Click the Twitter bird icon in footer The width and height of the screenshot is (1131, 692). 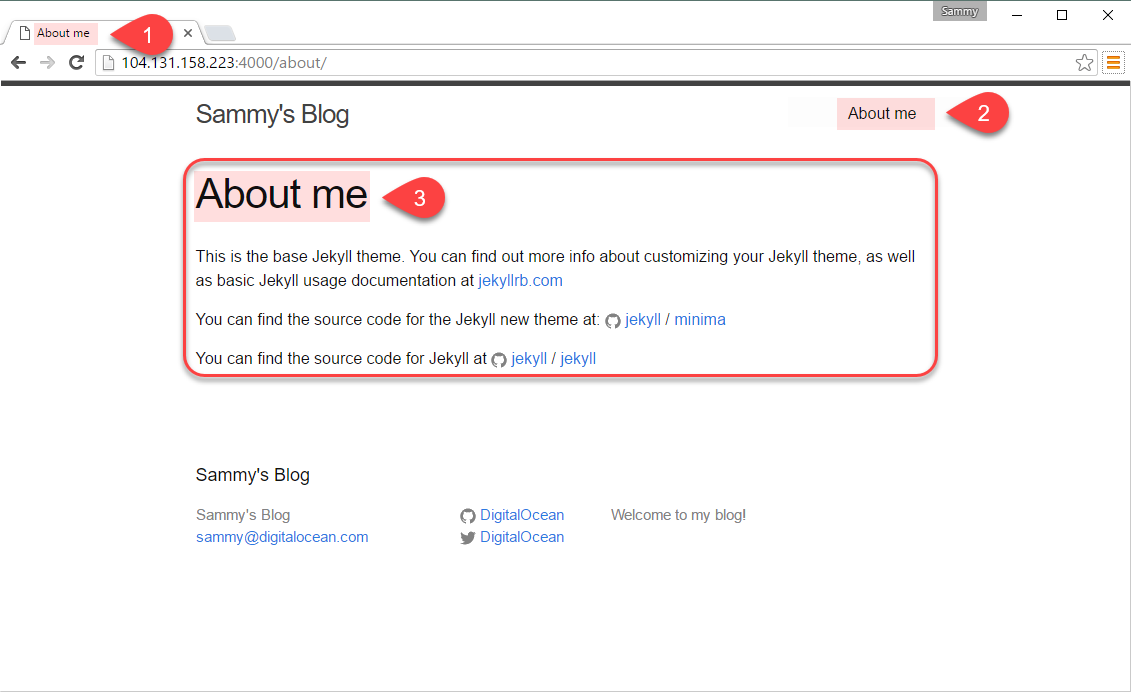pyautogui.click(x=467, y=538)
